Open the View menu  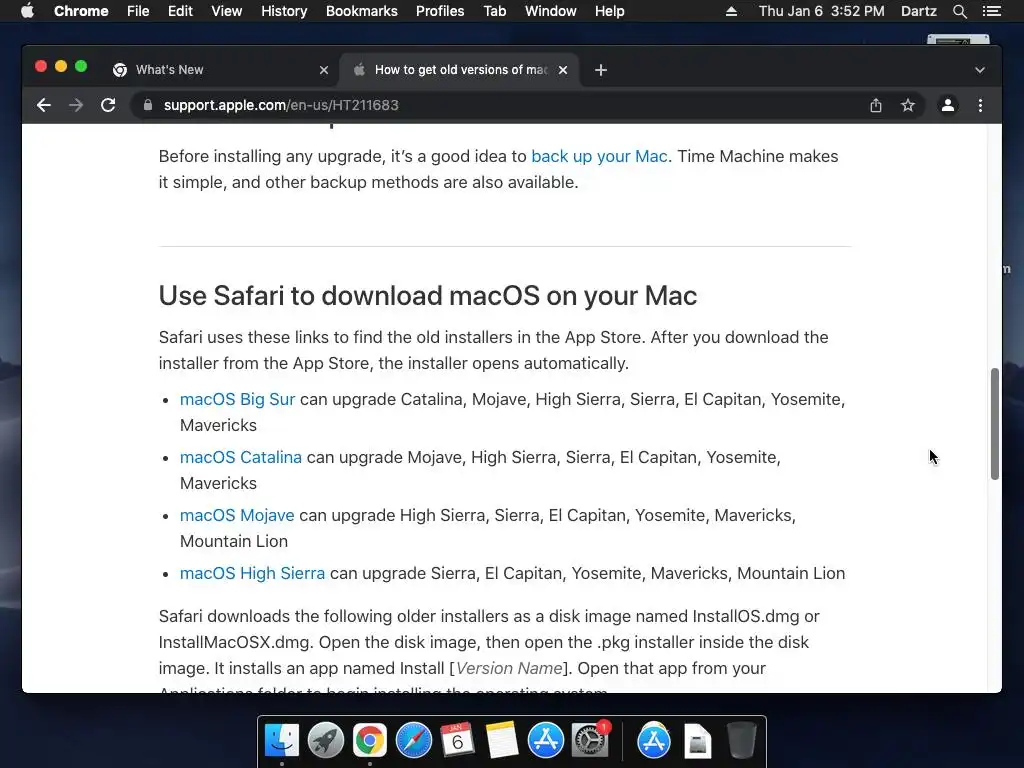pyautogui.click(x=227, y=11)
